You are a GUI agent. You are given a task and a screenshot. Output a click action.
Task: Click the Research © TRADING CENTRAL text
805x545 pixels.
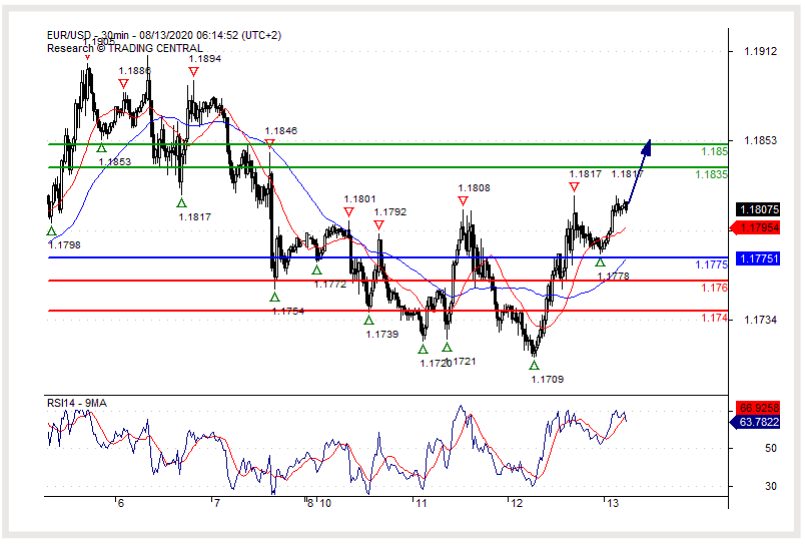point(125,48)
